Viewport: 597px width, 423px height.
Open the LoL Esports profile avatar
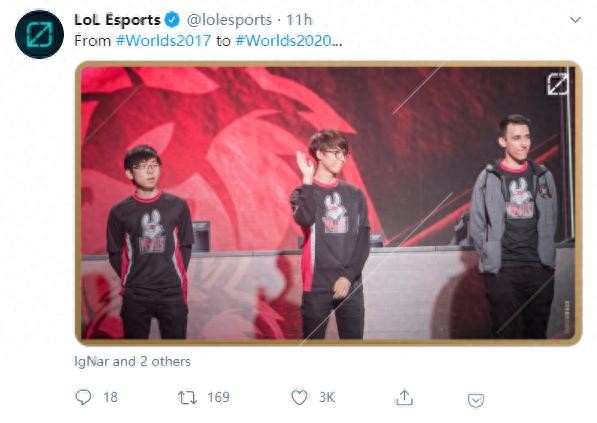coord(39,34)
